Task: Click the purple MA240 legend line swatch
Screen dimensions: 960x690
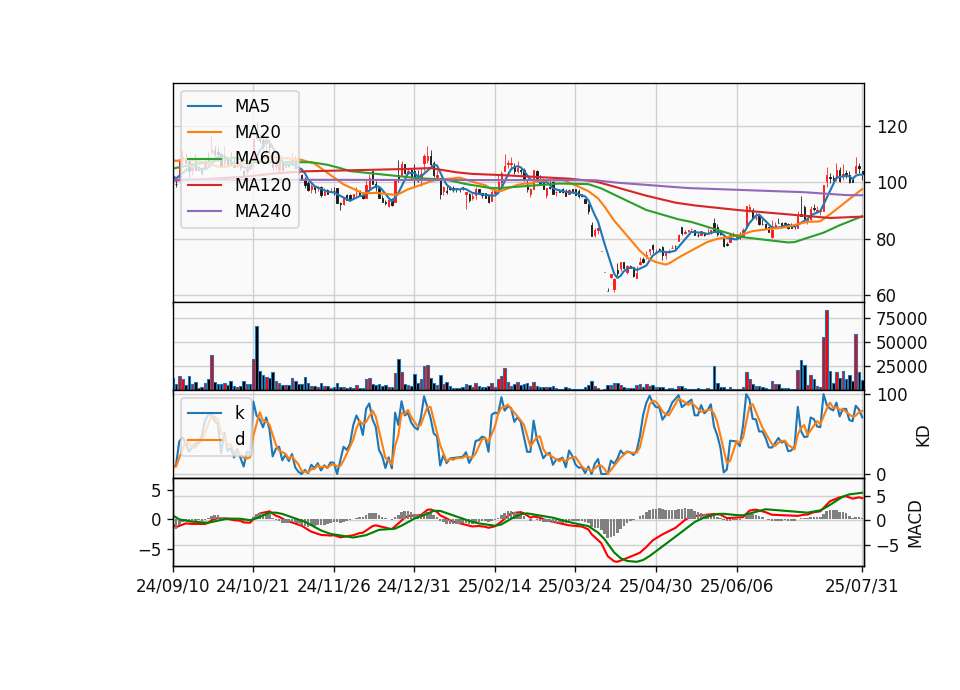Action: 204,211
